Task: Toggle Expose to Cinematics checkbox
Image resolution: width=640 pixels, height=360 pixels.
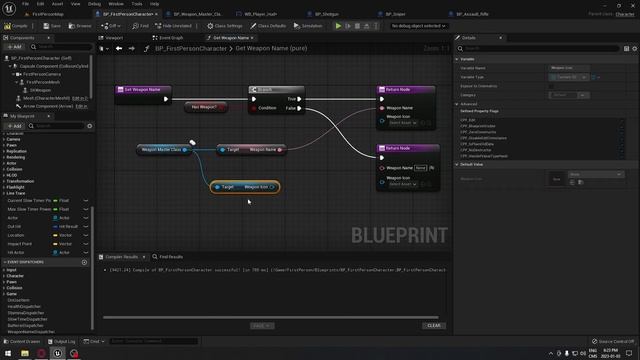Action: click(551, 86)
